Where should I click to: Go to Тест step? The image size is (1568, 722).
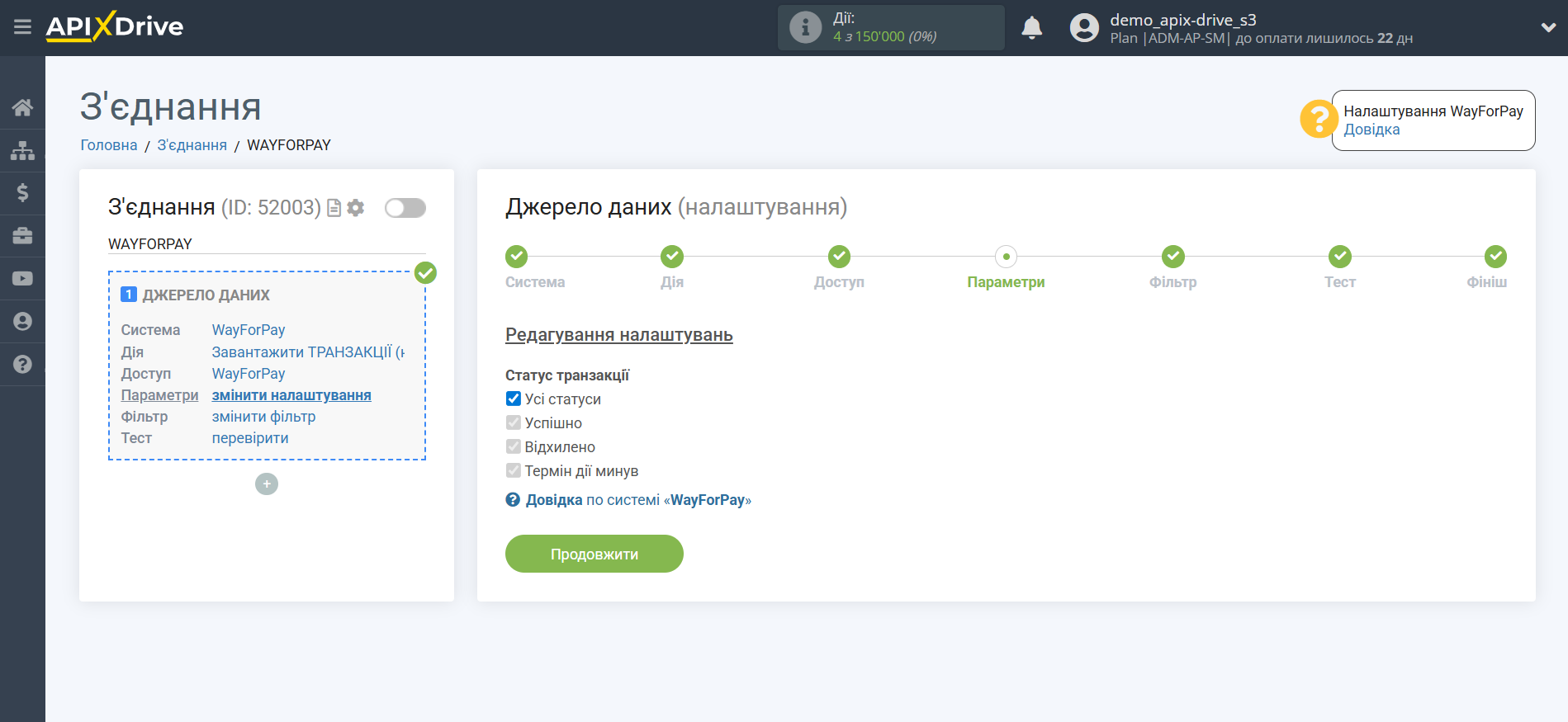click(x=1339, y=257)
